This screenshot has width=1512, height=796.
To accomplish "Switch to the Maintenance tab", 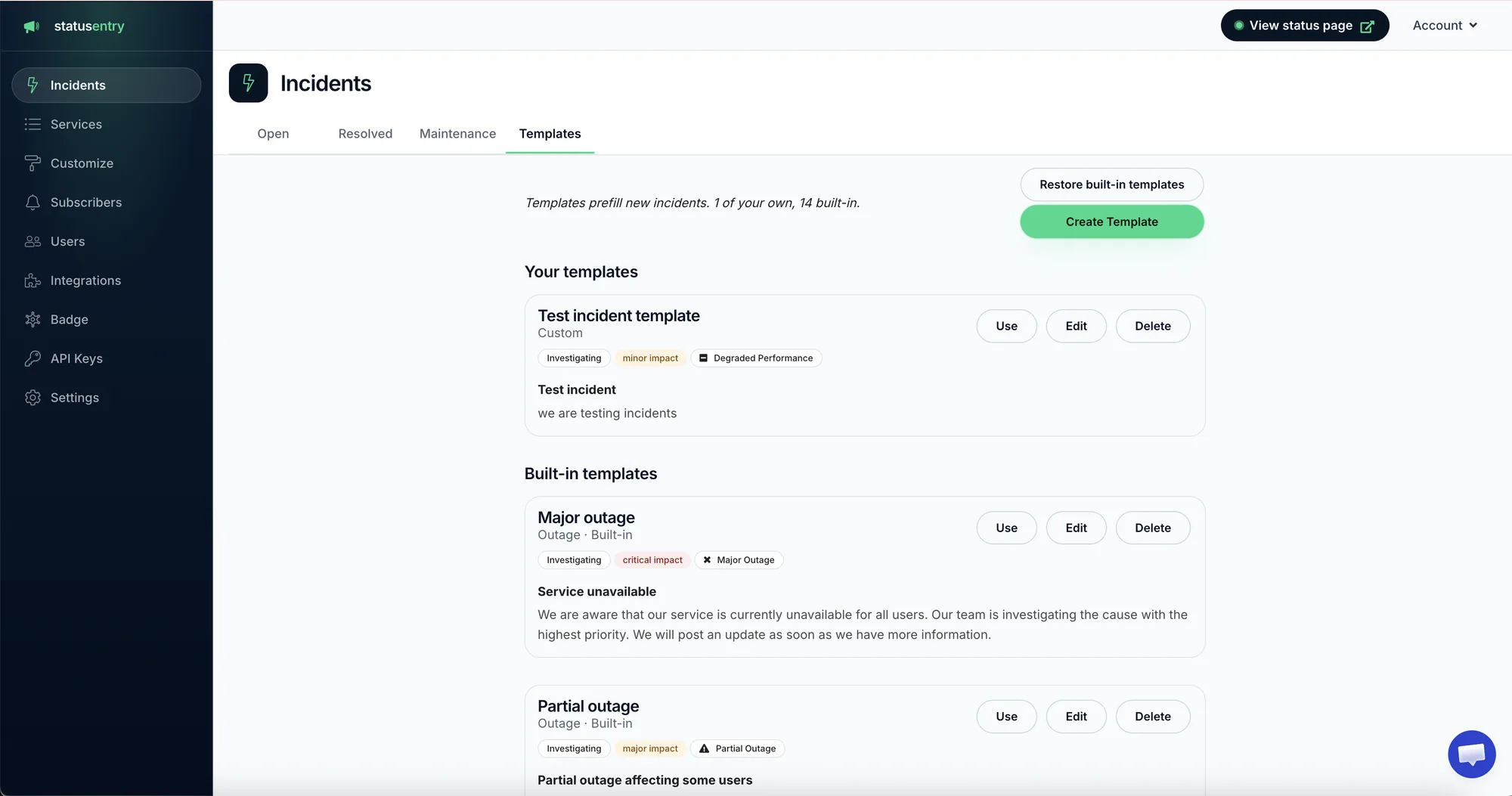I will [457, 134].
